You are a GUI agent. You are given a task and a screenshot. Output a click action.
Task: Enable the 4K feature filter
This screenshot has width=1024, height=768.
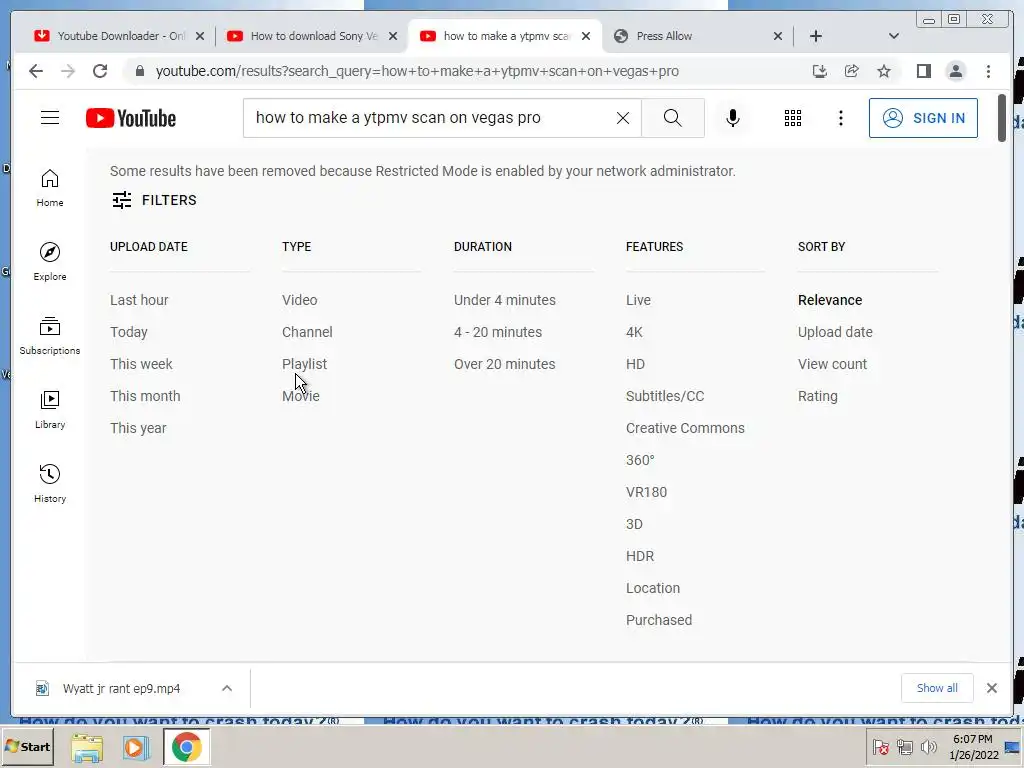coord(634,332)
